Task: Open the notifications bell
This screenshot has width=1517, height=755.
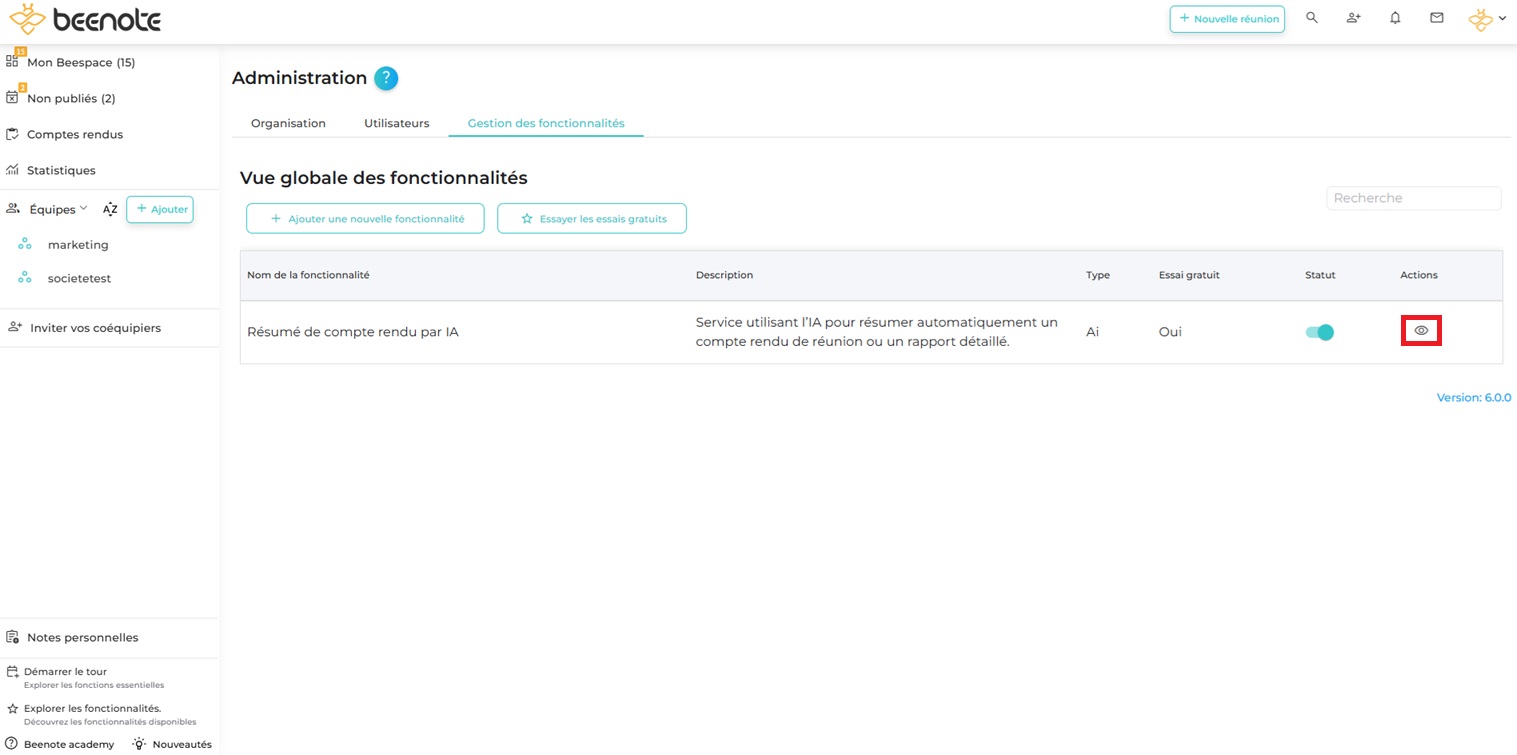Action: pos(1395,18)
